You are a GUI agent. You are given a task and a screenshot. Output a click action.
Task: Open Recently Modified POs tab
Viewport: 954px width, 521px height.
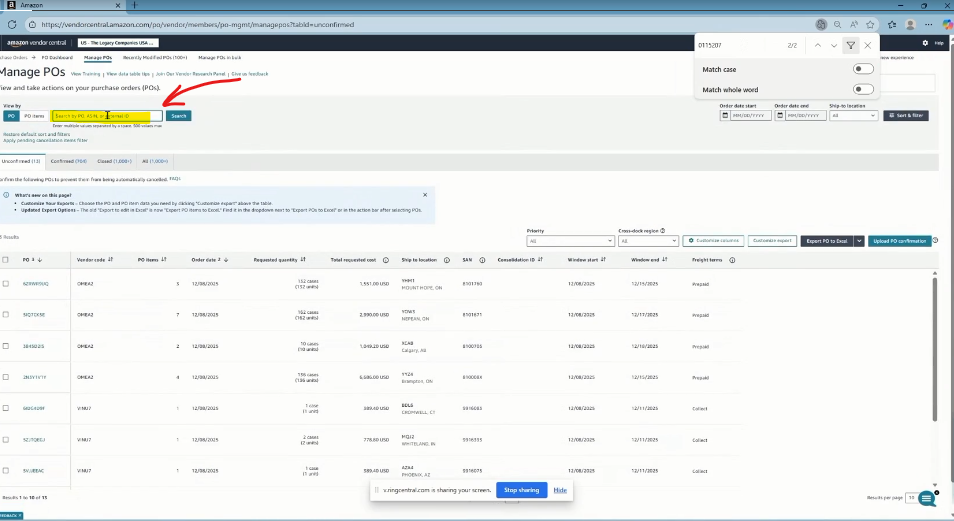click(155, 57)
